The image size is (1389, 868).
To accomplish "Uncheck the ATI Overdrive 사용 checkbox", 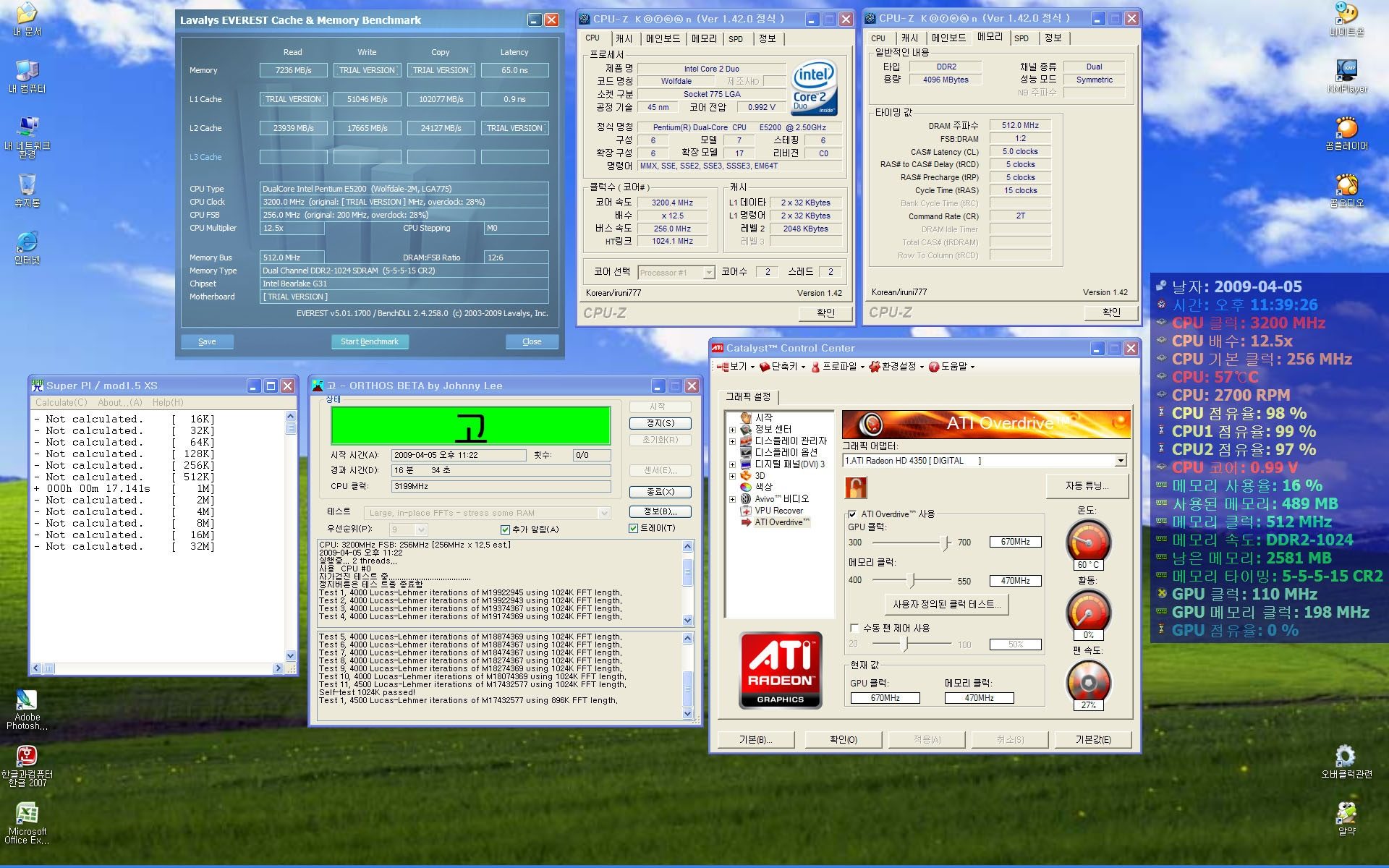I will (852, 514).
